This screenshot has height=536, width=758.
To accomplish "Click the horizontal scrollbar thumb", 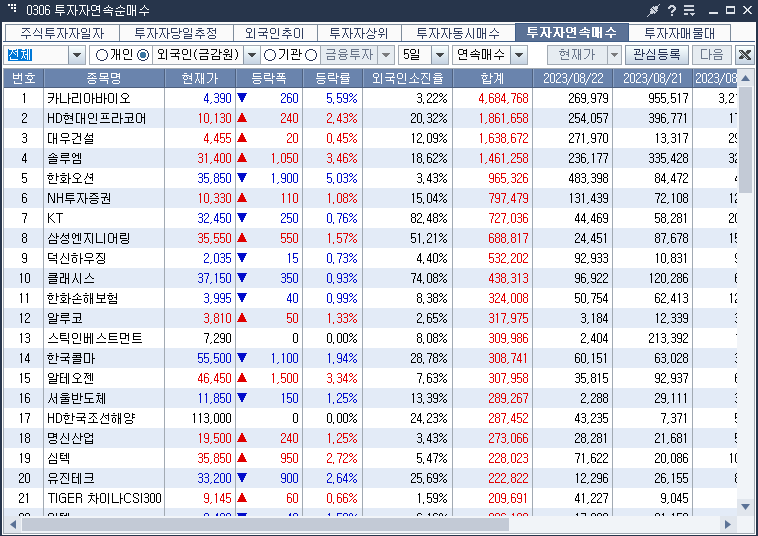I will click(265, 524).
